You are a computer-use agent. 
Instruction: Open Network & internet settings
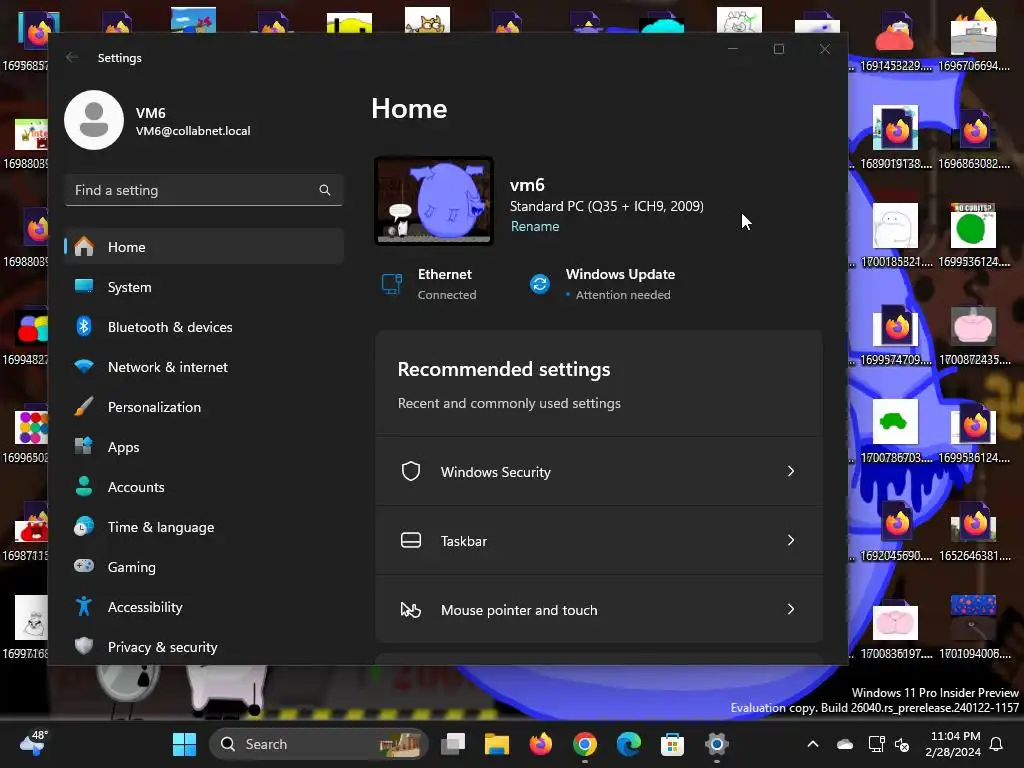click(x=204, y=367)
